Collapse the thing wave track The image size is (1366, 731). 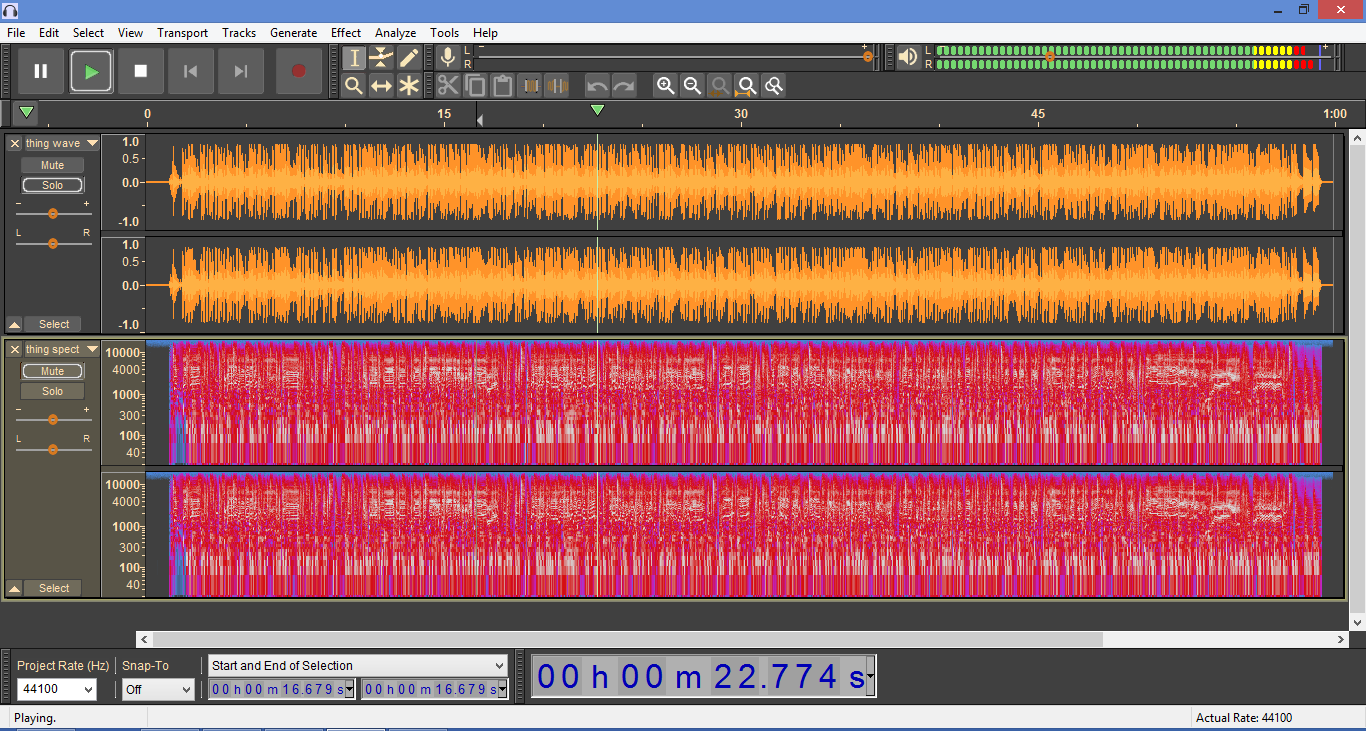click(x=14, y=324)
